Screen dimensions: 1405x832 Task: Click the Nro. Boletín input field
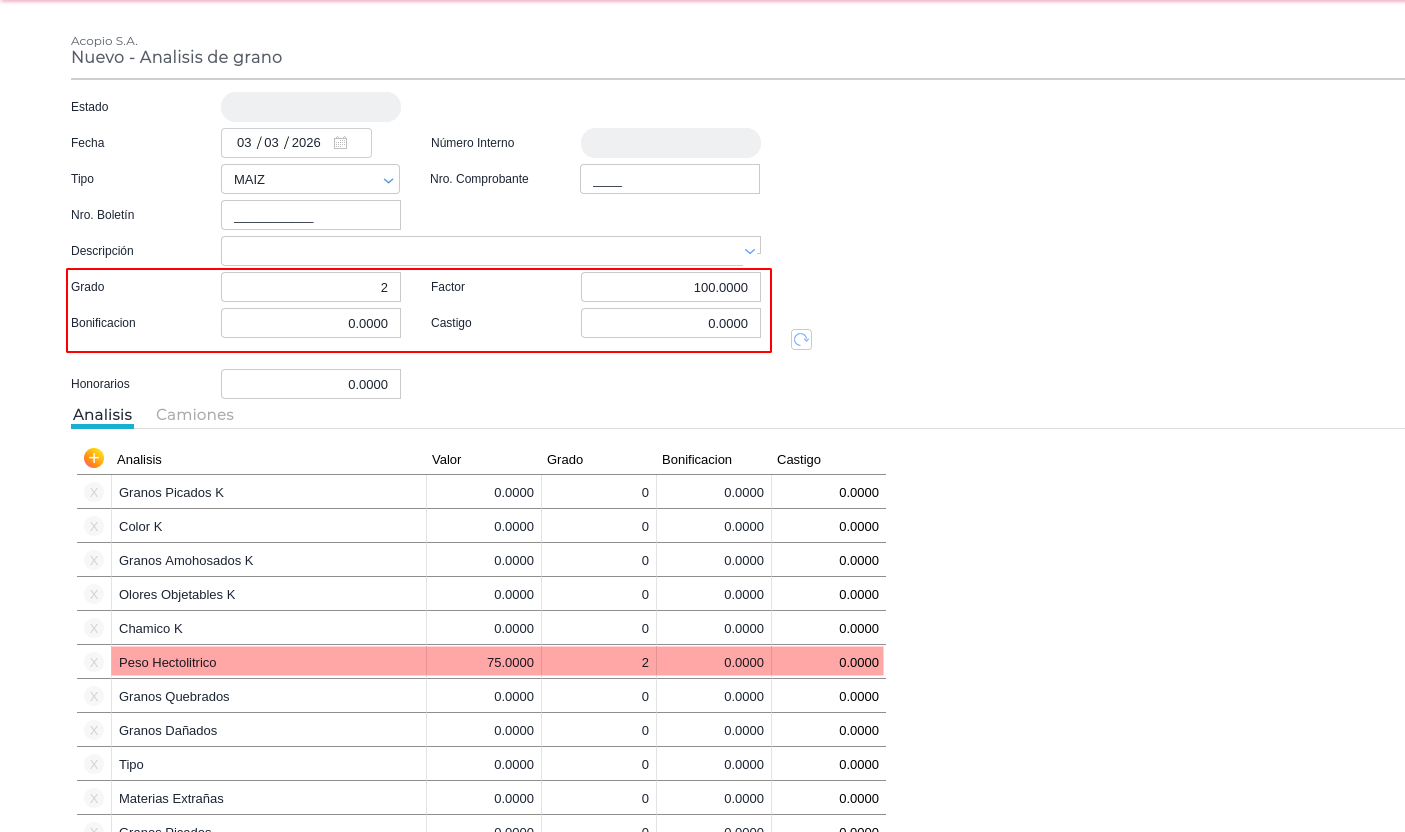coord(310,215)
